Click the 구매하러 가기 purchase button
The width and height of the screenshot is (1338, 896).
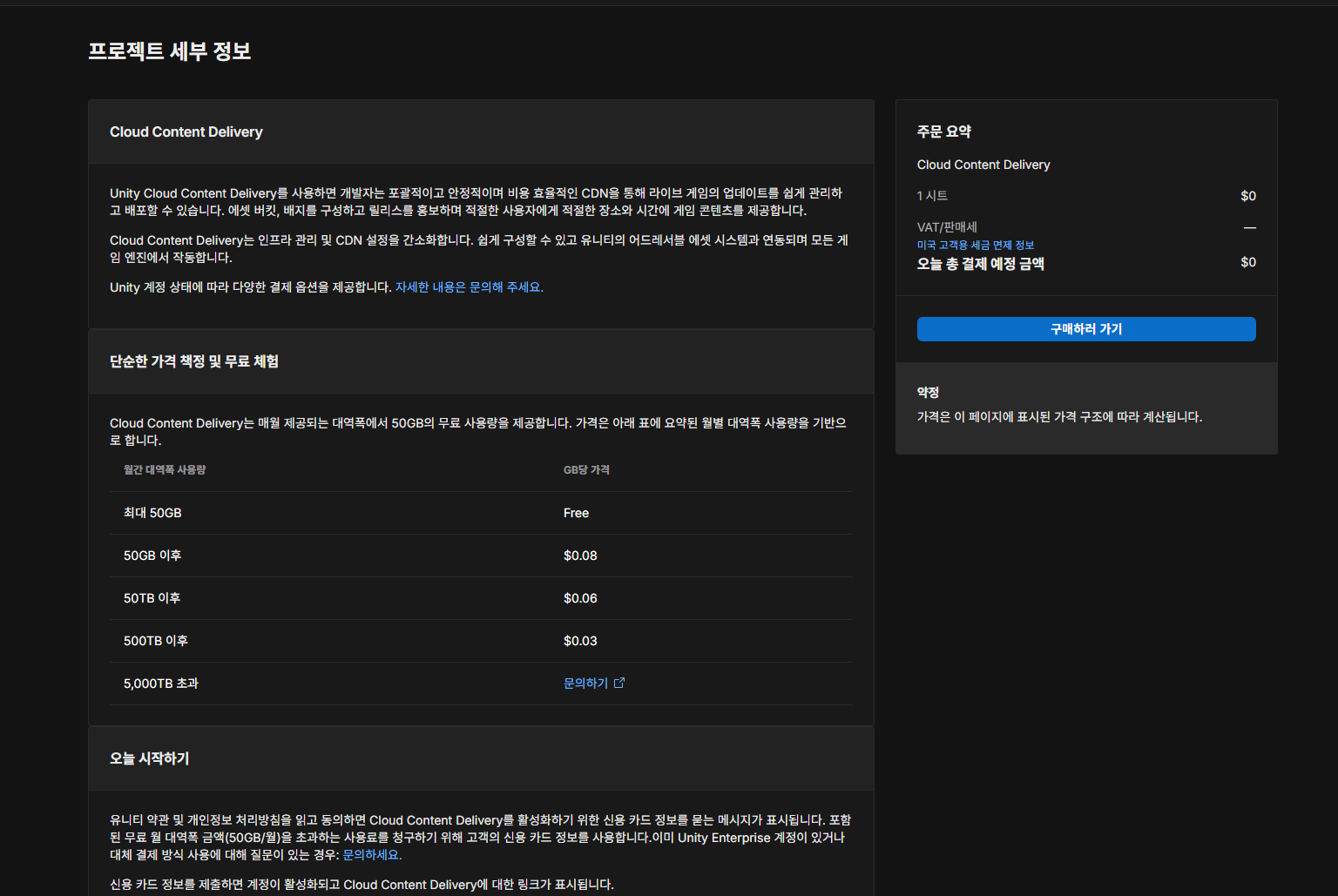point(1086,329)
